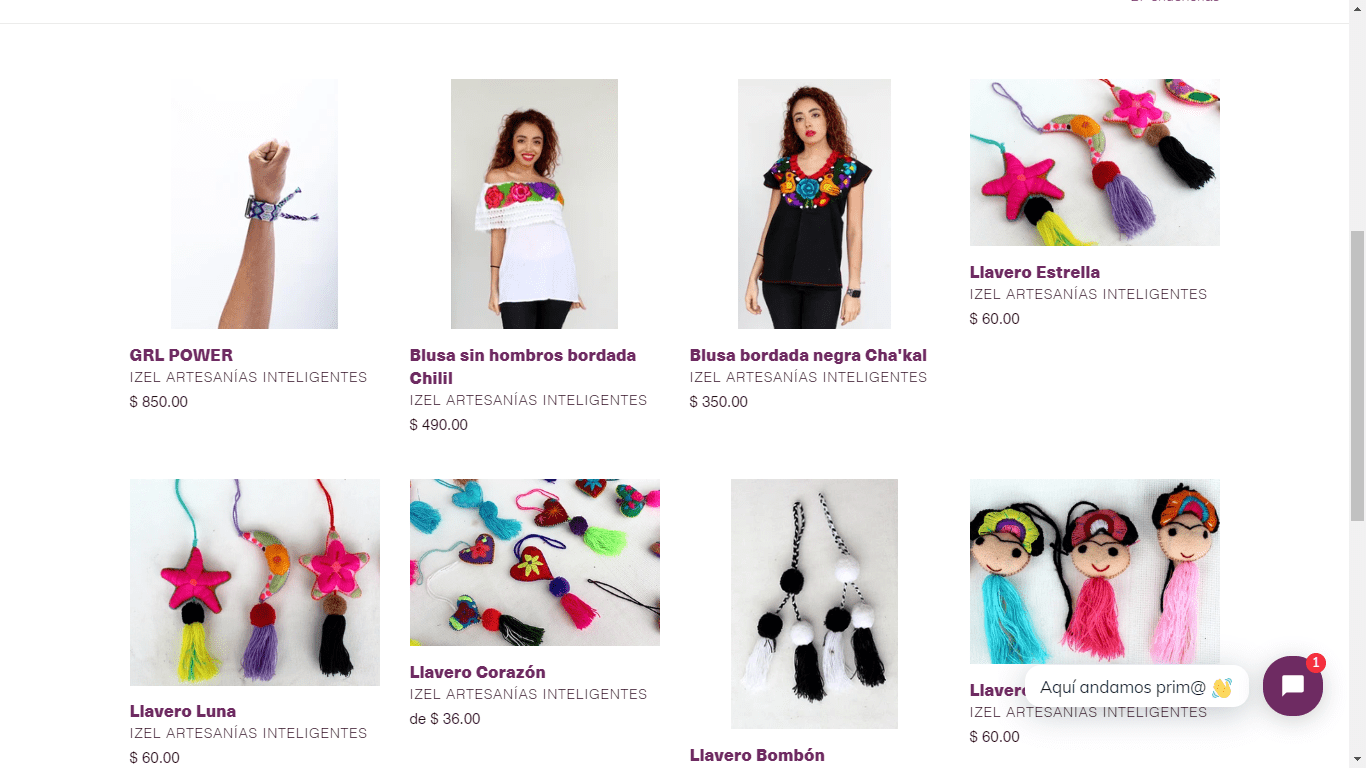The width and height of the screenshot is (1366, 768).
Task: Open the Llavero Luna title link
Action: [x=183, y=711]
